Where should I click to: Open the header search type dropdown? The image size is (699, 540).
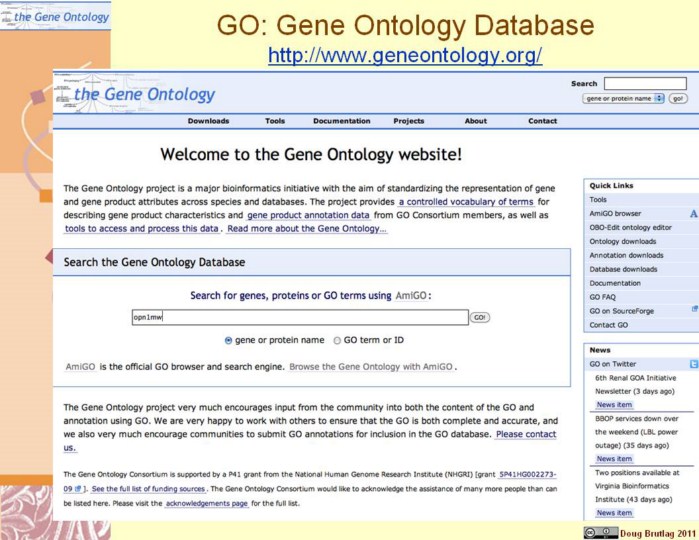click(623, 99)
